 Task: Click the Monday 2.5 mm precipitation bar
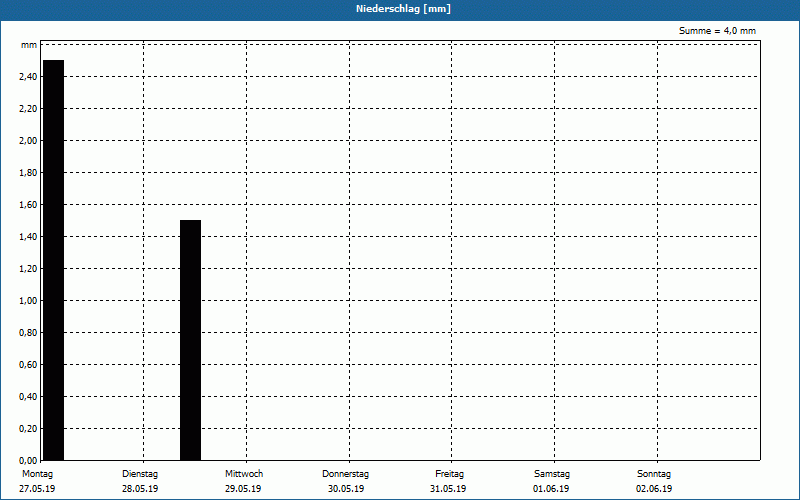54,260
